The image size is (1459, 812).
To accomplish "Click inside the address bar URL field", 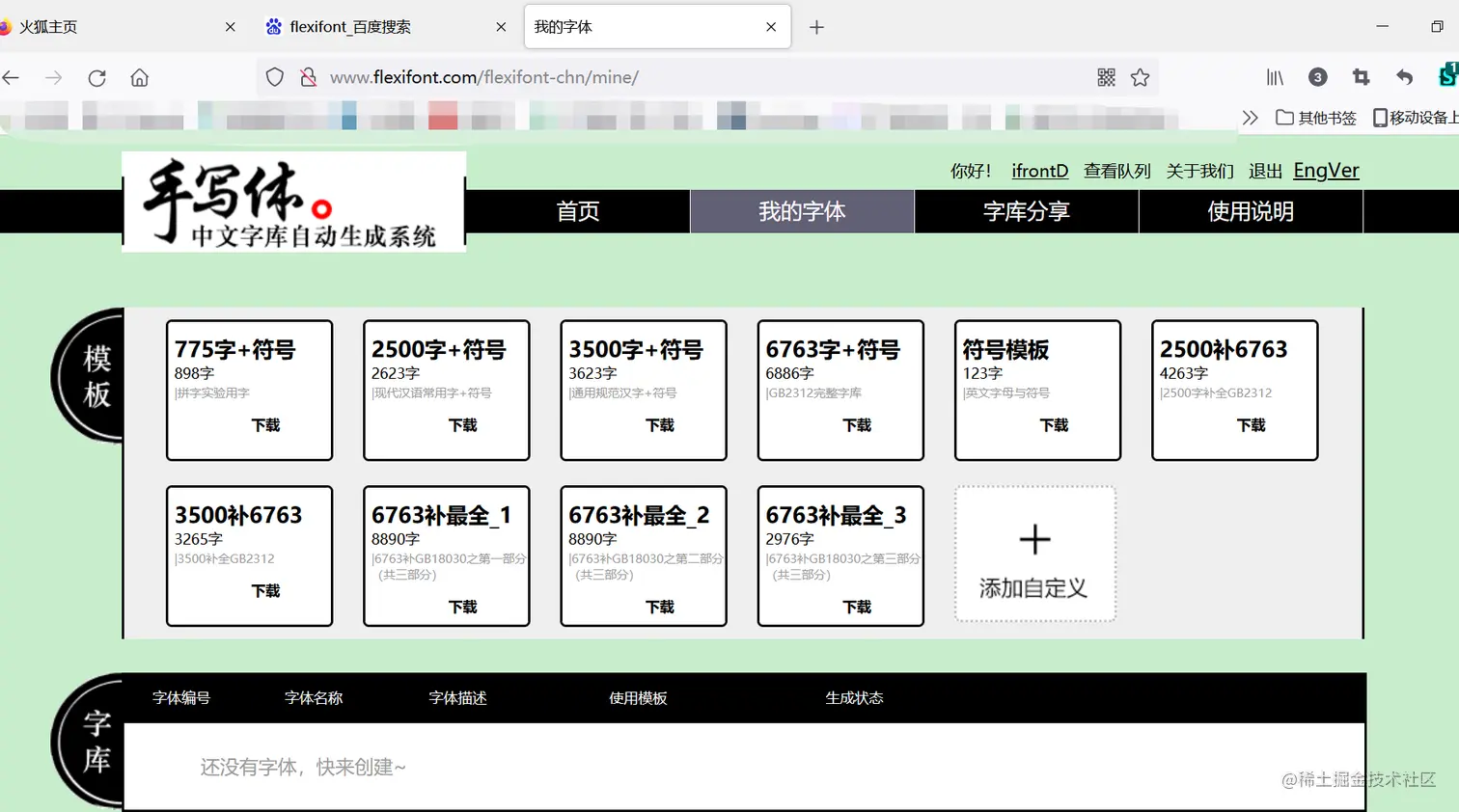I will click(x=675, y=77).
